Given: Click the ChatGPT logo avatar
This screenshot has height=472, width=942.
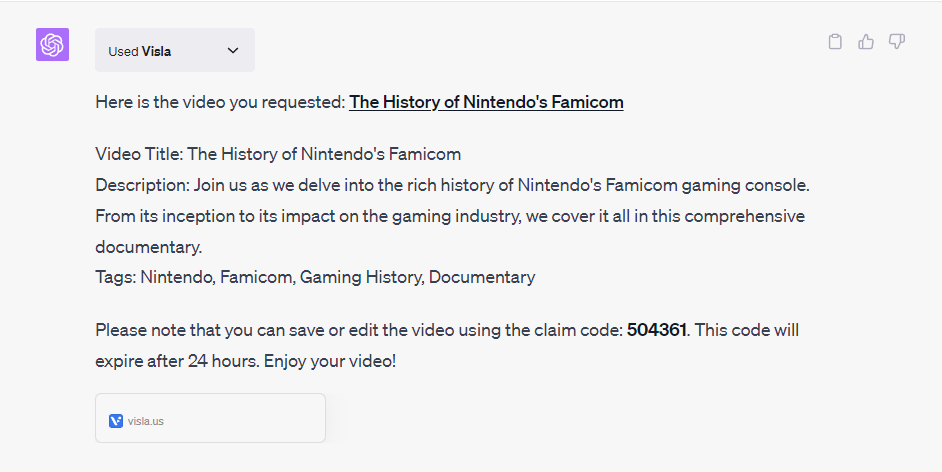Looking at the screenshot, I should (x=52, y=44).
